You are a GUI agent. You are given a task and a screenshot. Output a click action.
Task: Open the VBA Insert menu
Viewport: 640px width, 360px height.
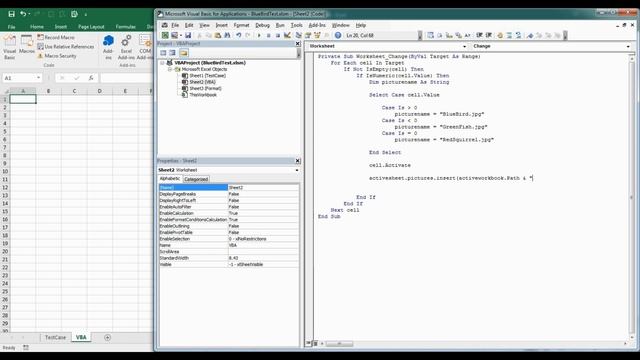tap(222, 25)
